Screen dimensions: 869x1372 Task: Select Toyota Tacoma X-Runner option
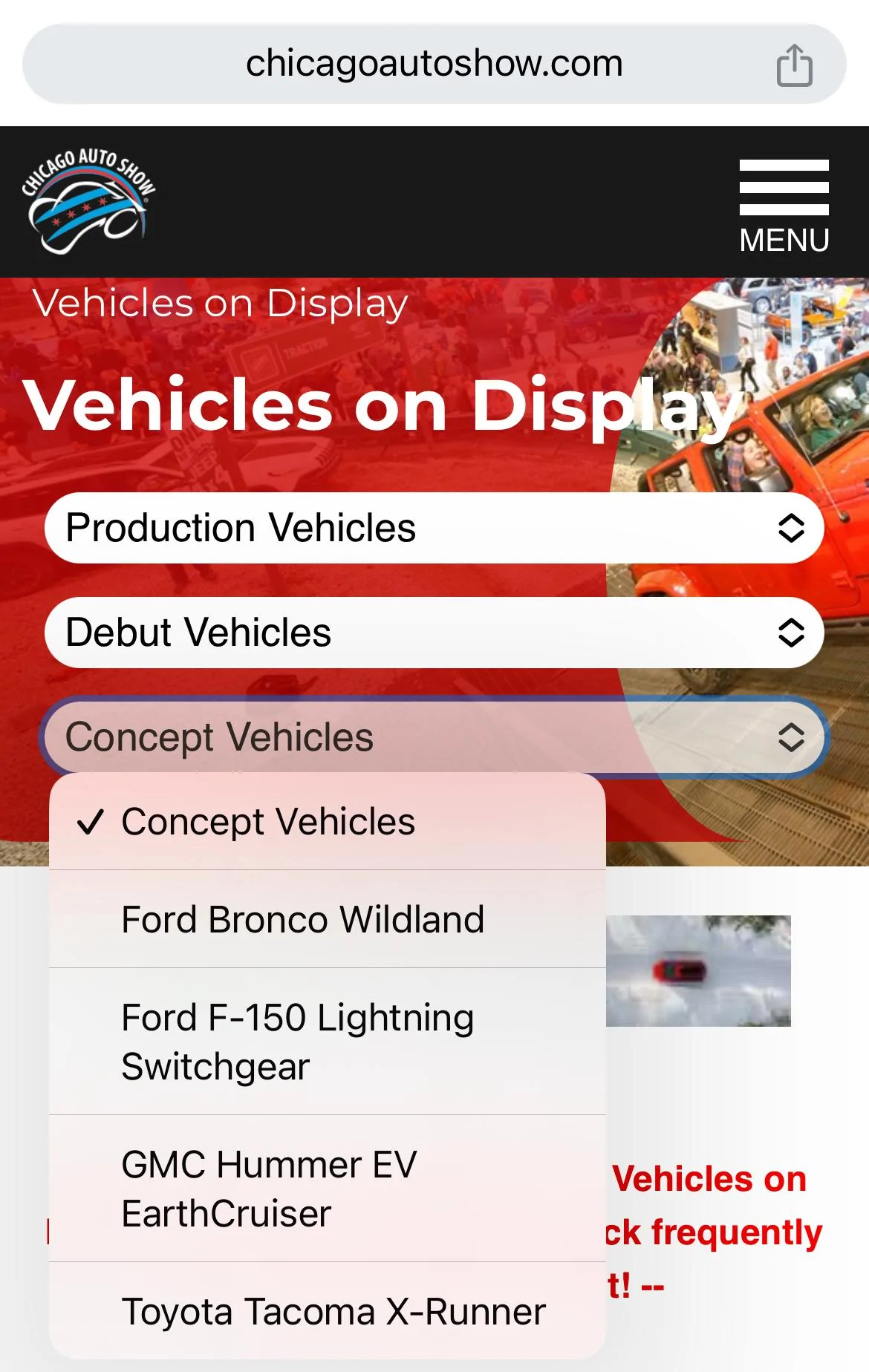(x=328, y=1311)
